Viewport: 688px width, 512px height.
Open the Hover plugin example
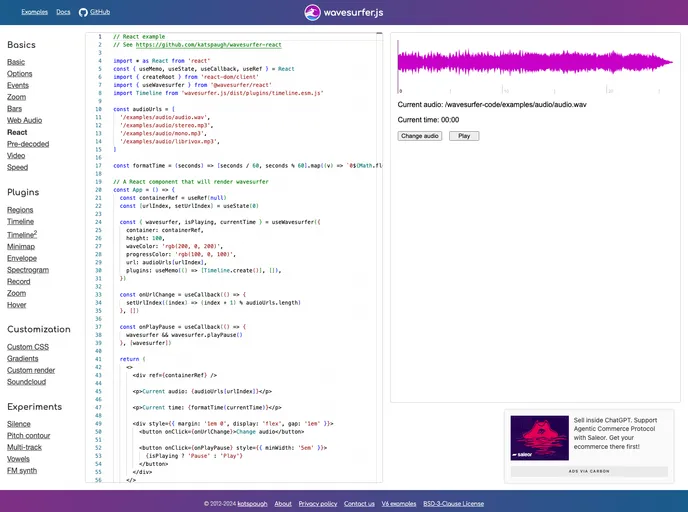17,305
